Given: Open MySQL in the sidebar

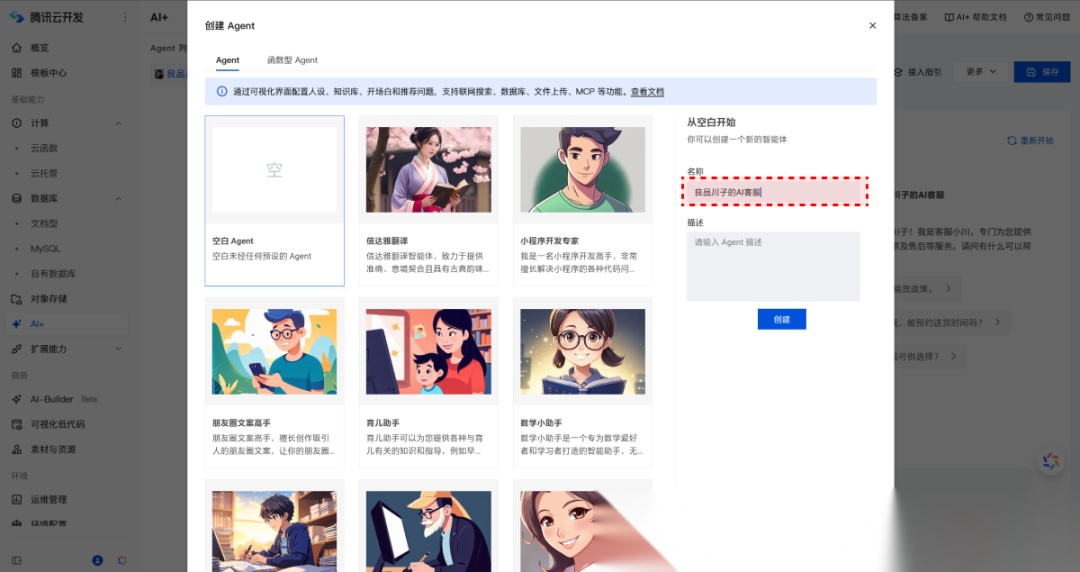Looking at the screenshot, I should 45,249.
